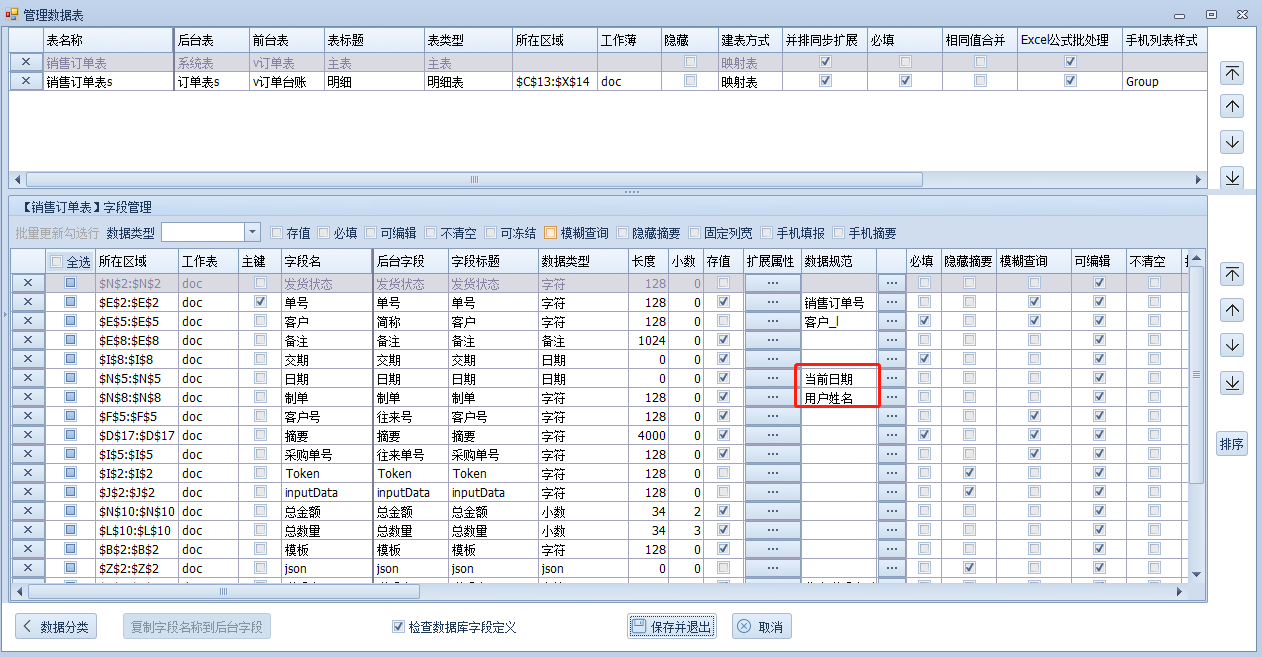This screenshot has height=657, width=1262.
Task: Click the 表类型 column header
Action: click(x=467, y=40)
